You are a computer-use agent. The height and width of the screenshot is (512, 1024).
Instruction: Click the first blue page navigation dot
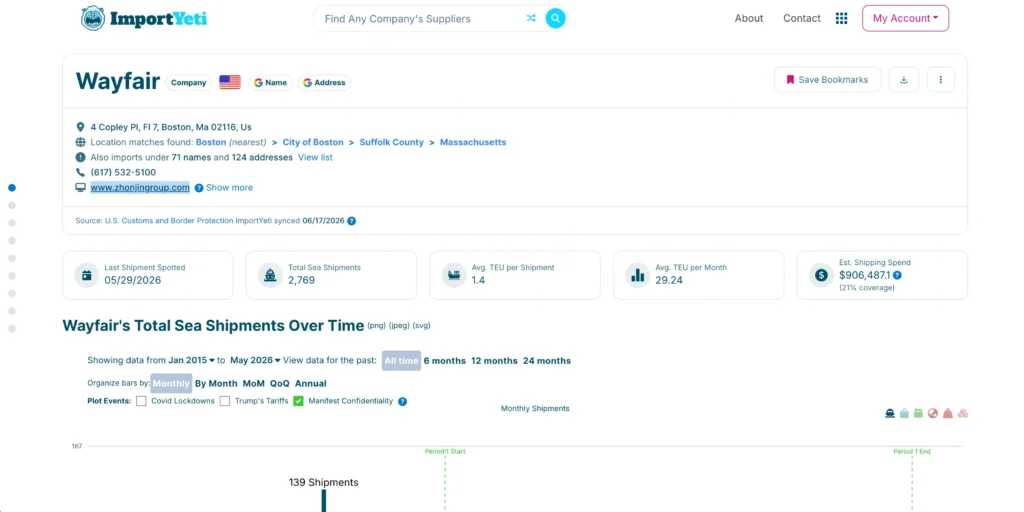point(12,187)
